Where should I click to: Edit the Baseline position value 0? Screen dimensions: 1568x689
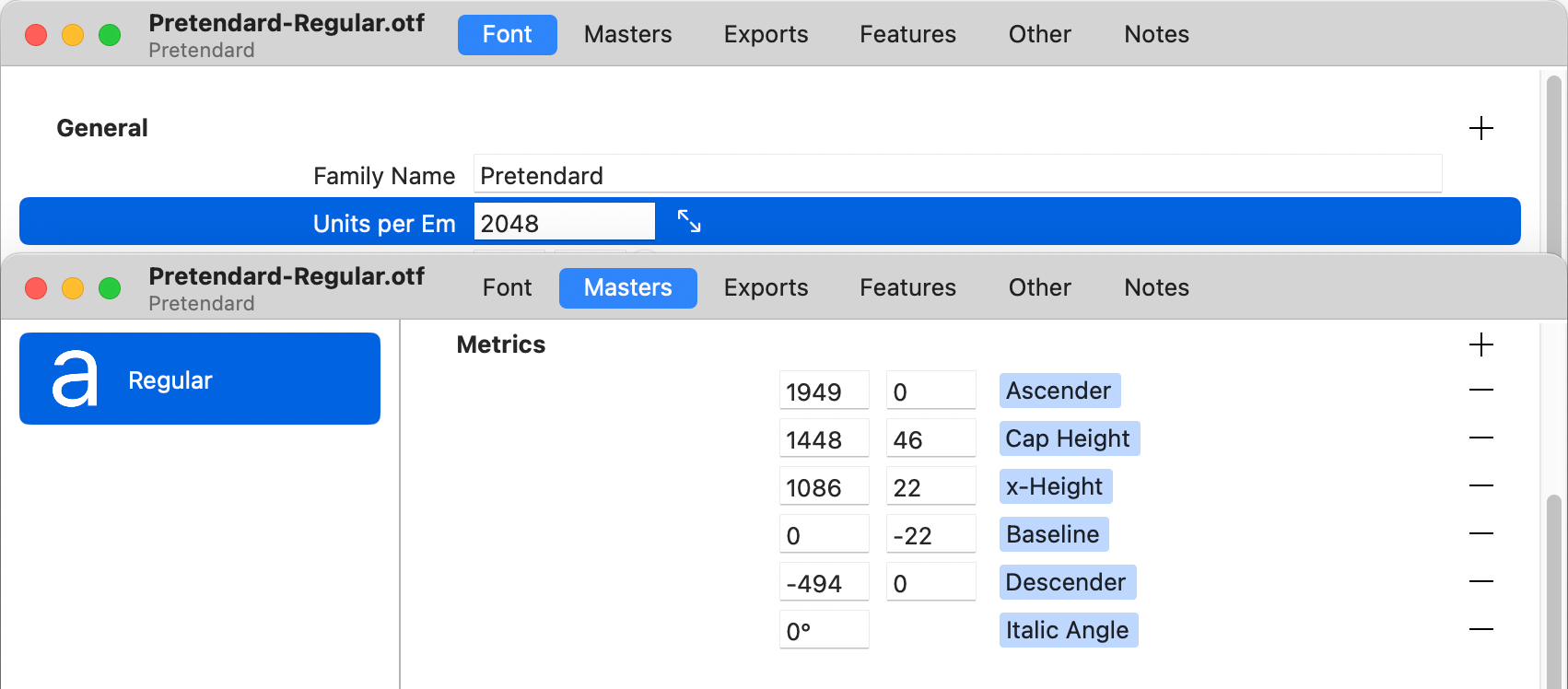[825, 534]
